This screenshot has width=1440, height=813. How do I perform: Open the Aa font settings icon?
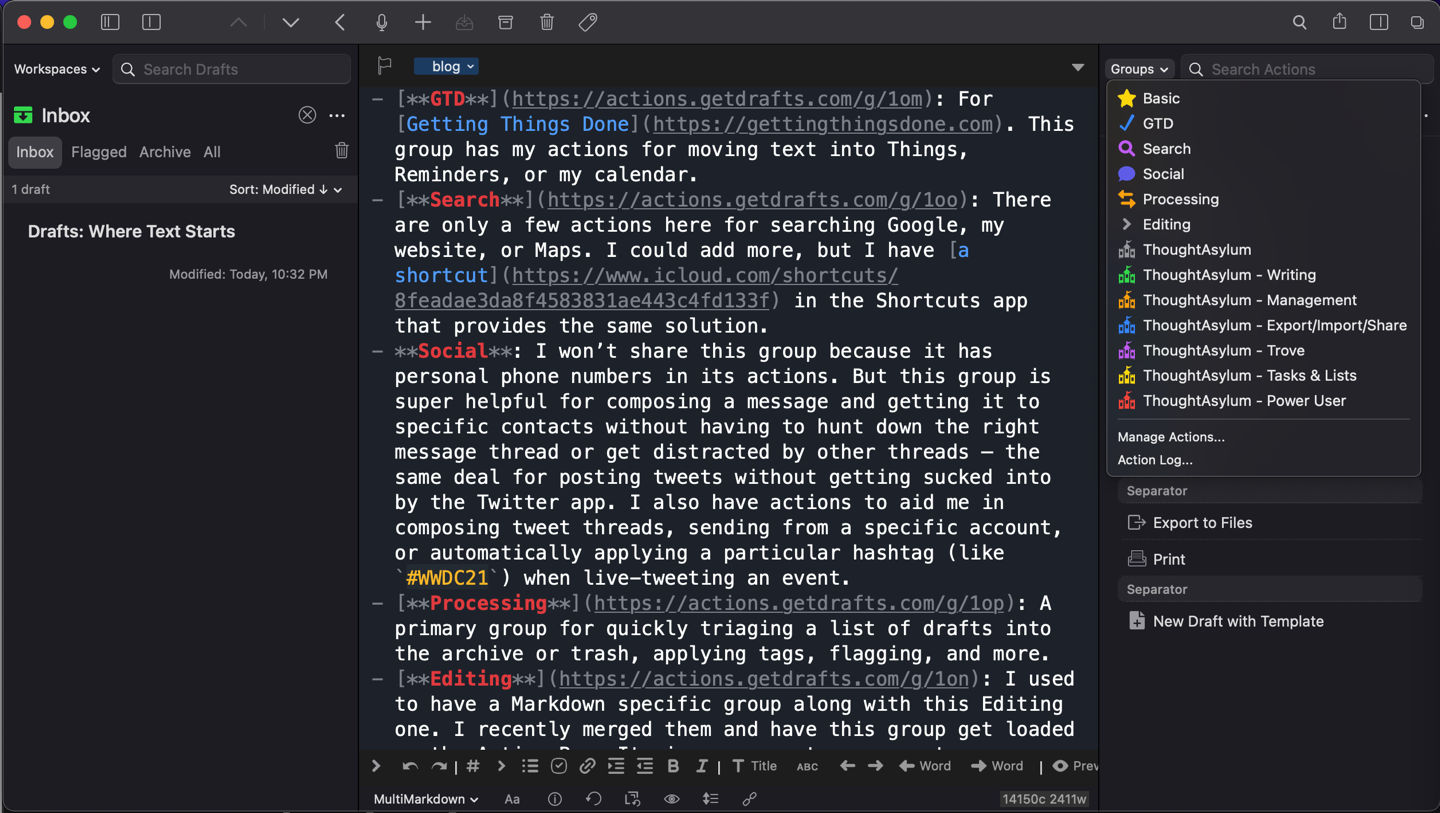[x=512, y=799]
